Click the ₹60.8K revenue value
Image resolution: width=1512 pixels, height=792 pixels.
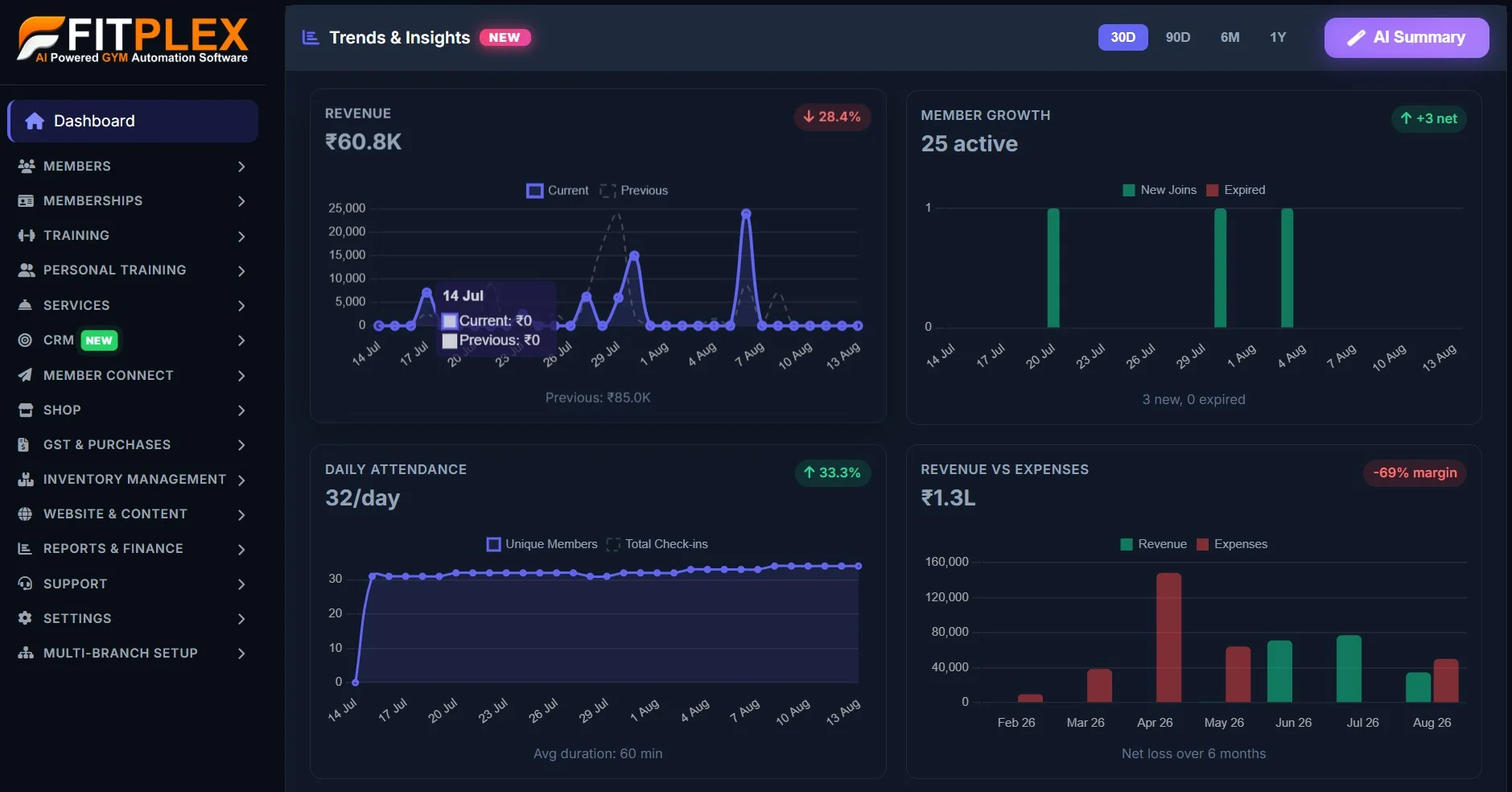[363, 142]
